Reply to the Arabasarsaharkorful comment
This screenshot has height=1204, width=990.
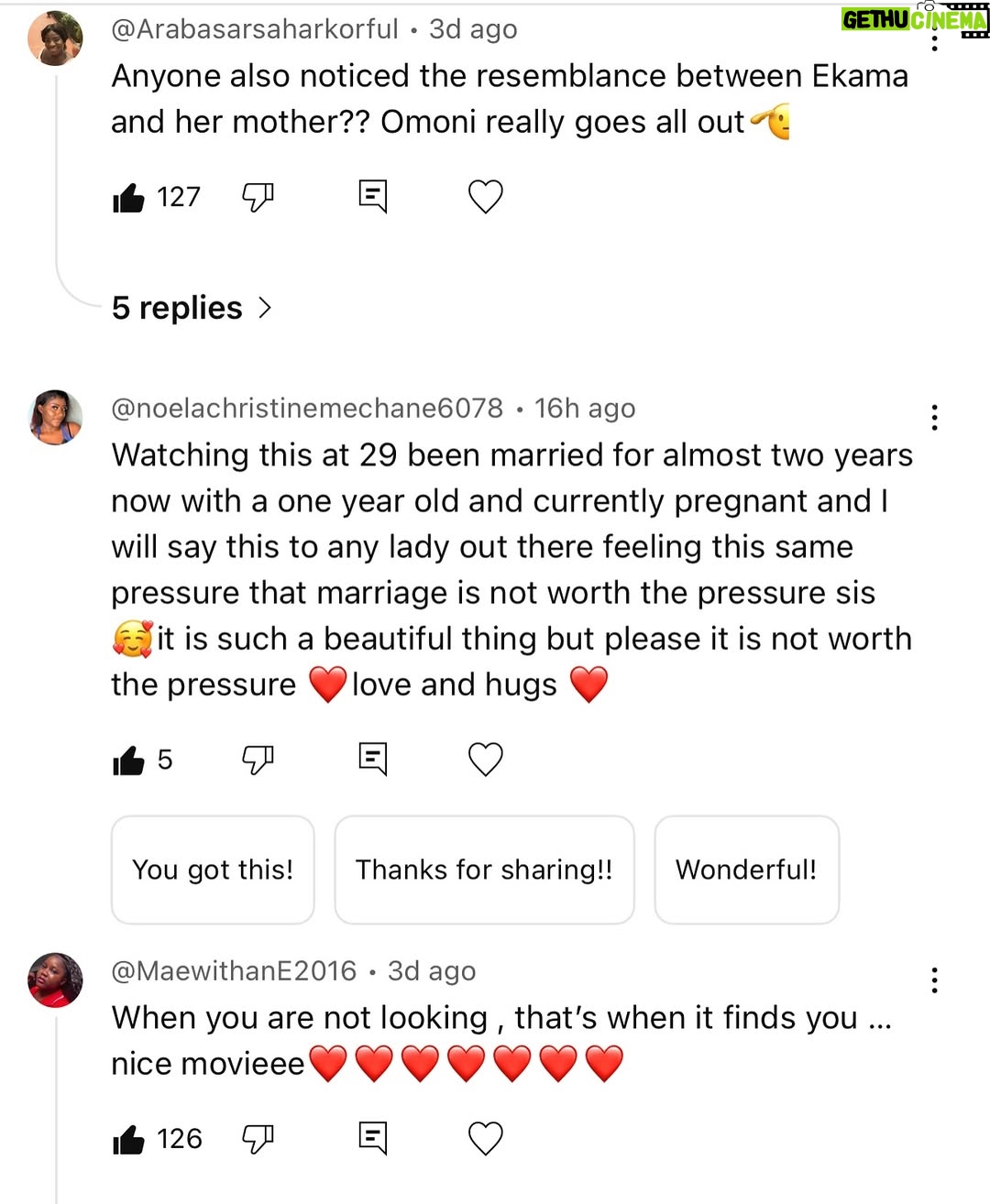click(x=373, y=197)
